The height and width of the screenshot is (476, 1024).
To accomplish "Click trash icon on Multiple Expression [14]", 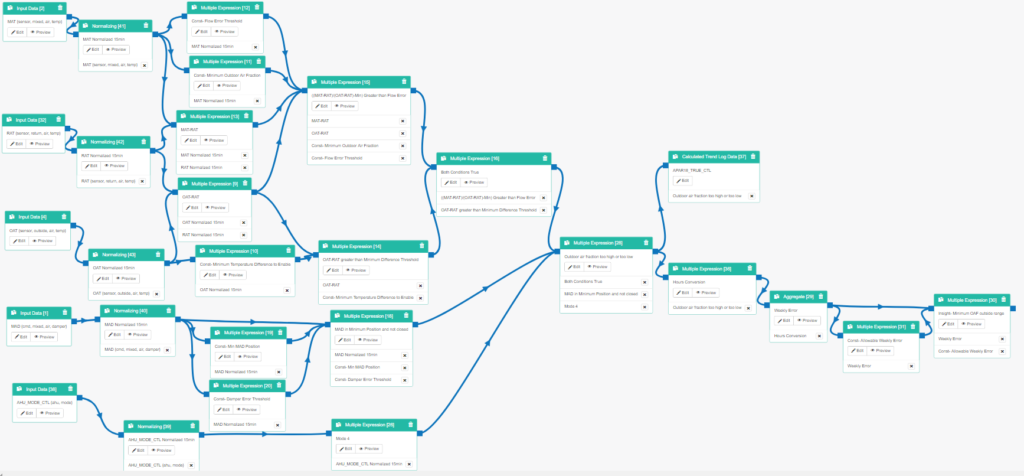I will pyautogui.click(x=422, y=246).
